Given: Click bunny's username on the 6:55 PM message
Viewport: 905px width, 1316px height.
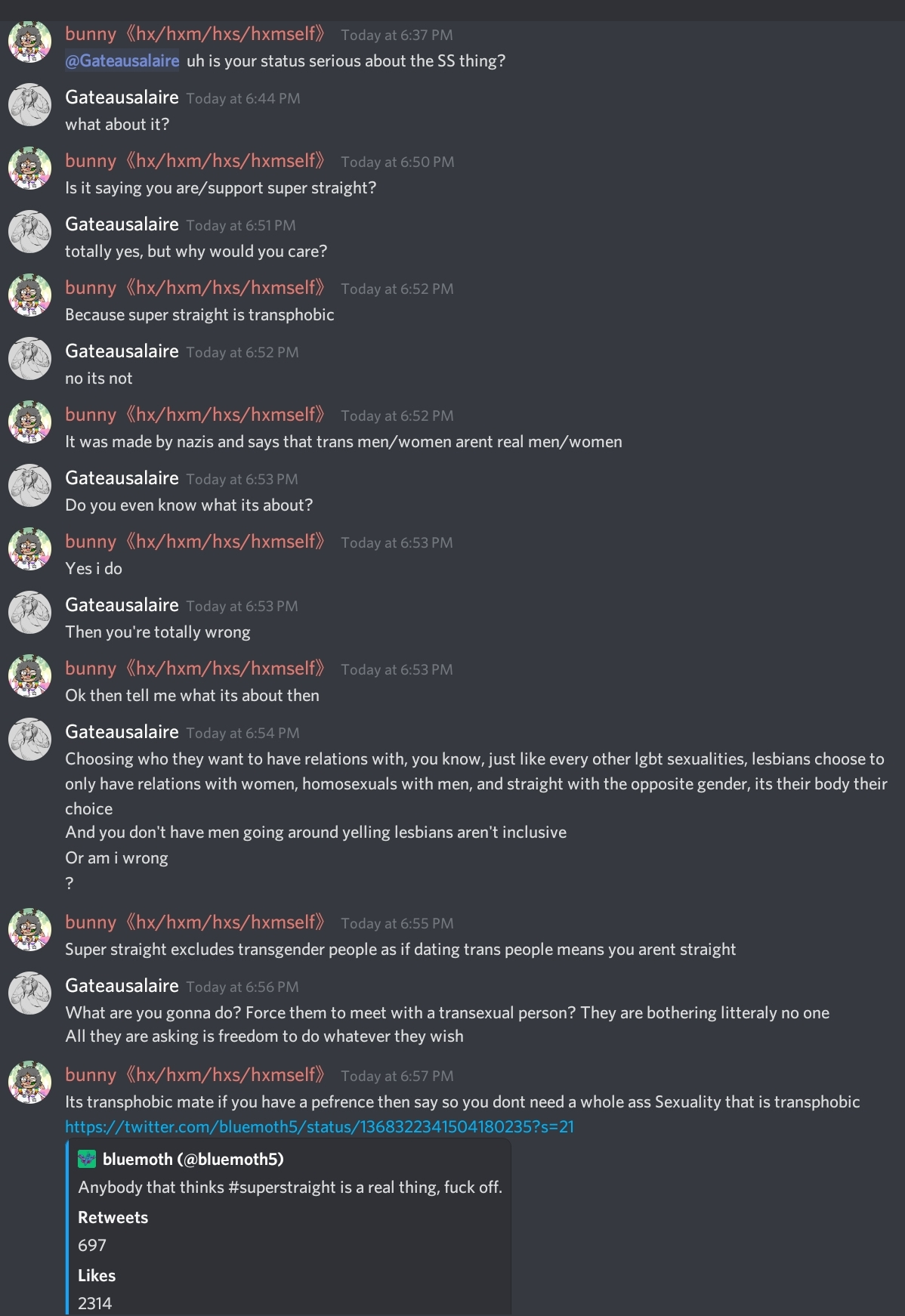Looking at the screenshot, I should (x=195, y=922).
